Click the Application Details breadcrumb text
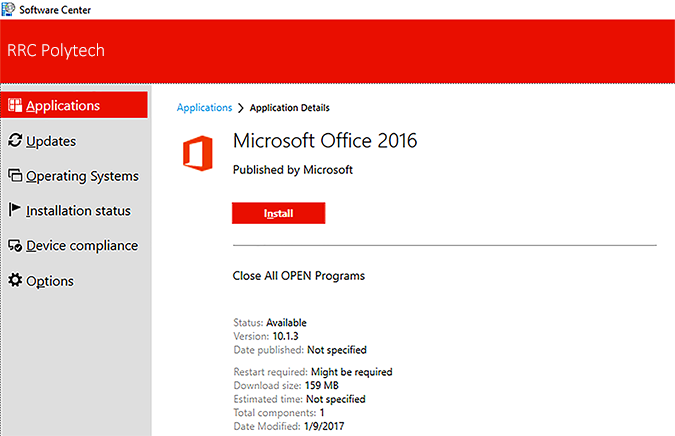This screenshot has height=436, width=675. 289,108
